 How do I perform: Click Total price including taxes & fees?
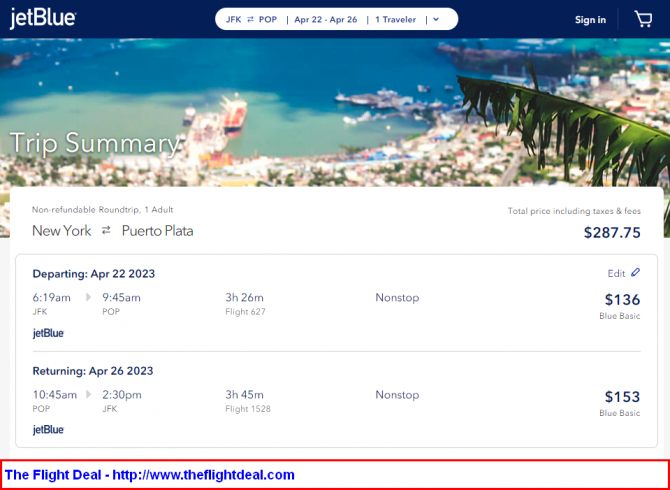point(574,211)
